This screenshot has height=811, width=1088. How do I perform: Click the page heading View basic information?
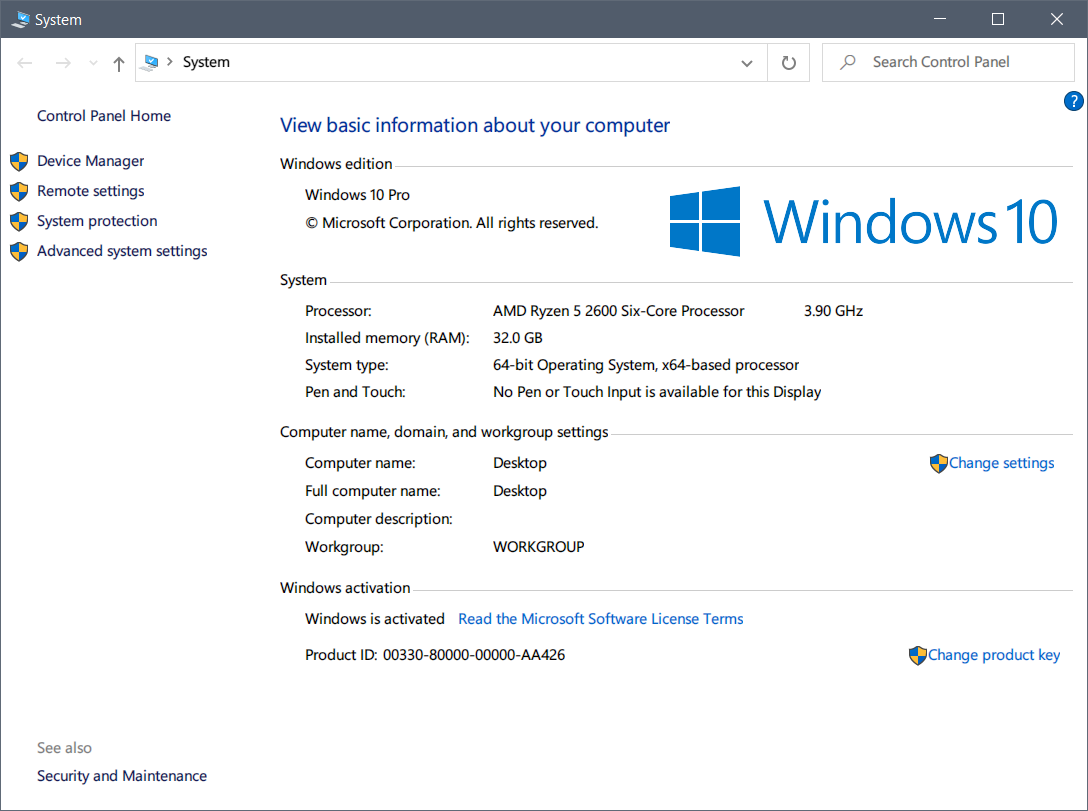coord(475,126)
